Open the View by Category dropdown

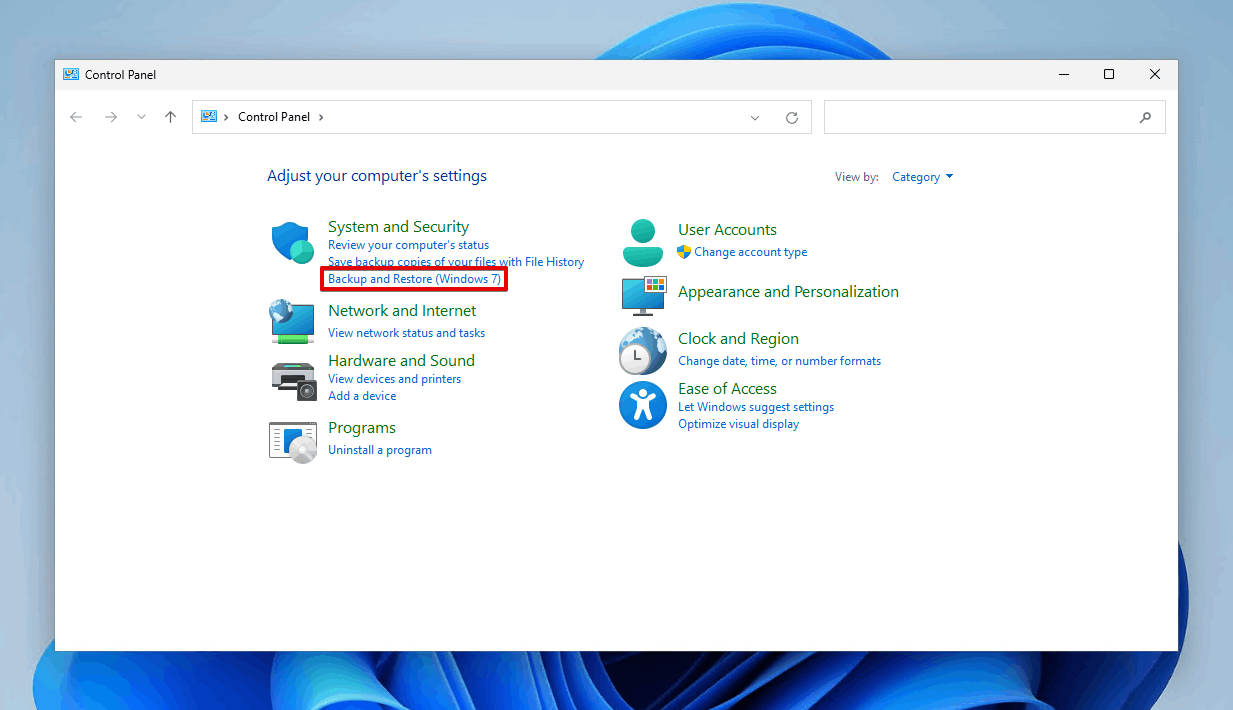[x=921, y=176]
